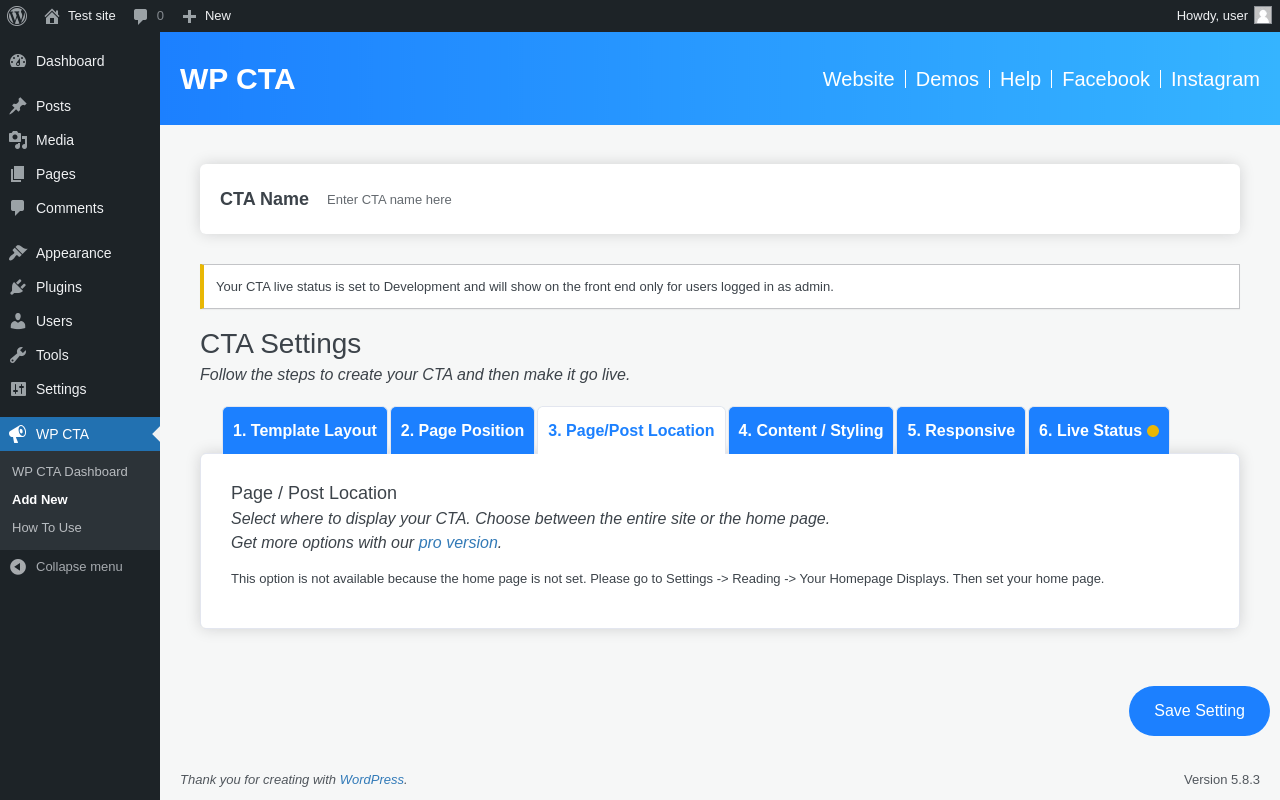
Task: Open the comments bubble icon in admin bar
Action: click(x=141, y=16)
